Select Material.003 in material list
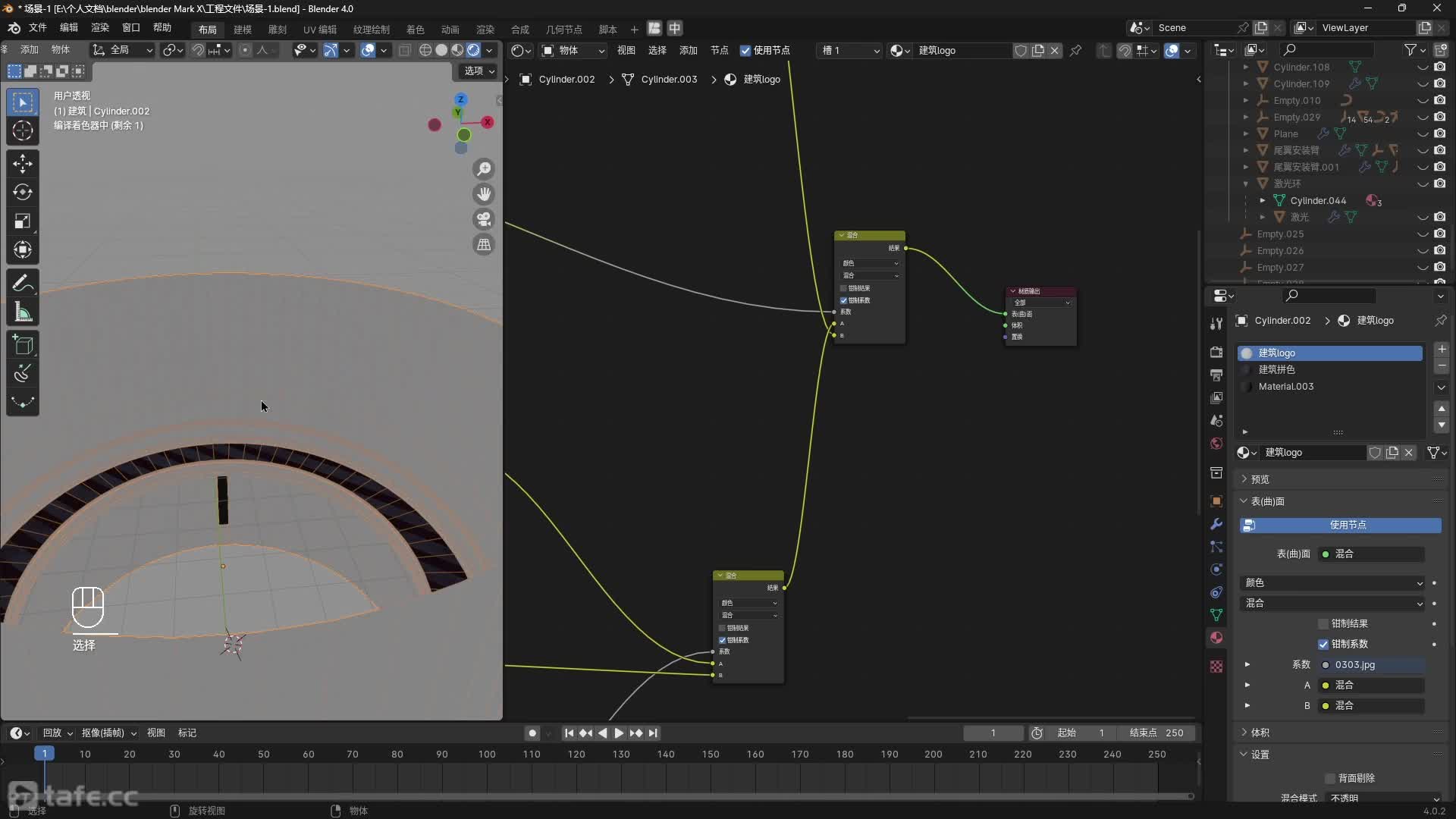1456x819 pixels. click(x=1329, y=387)
